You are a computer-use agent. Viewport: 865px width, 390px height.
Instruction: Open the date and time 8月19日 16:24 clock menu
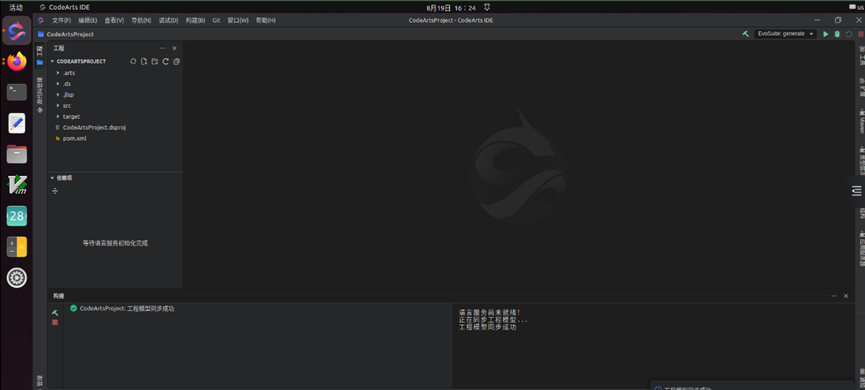point(451,8)
